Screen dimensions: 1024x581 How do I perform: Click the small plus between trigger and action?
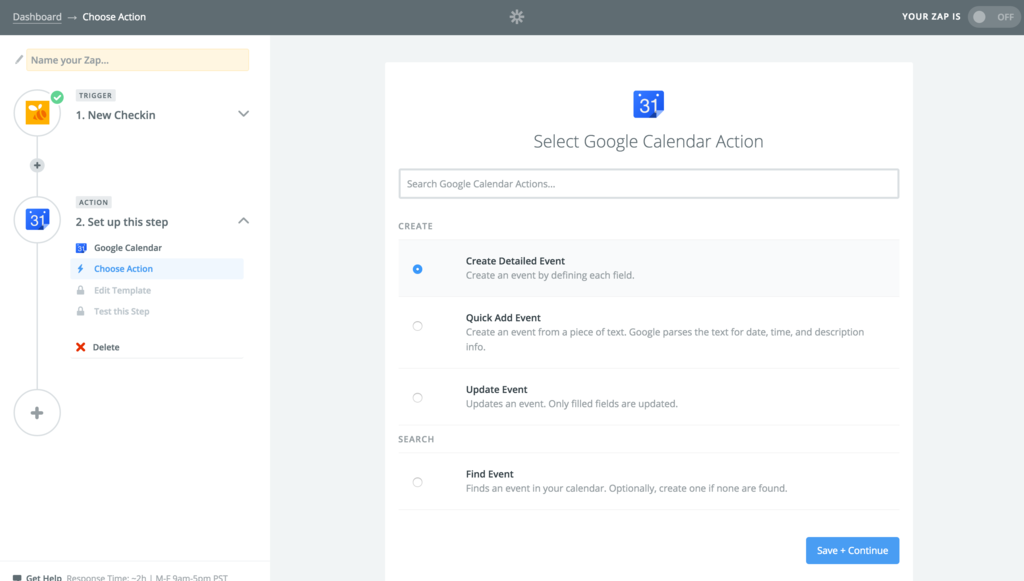click(x=37, y=165)
